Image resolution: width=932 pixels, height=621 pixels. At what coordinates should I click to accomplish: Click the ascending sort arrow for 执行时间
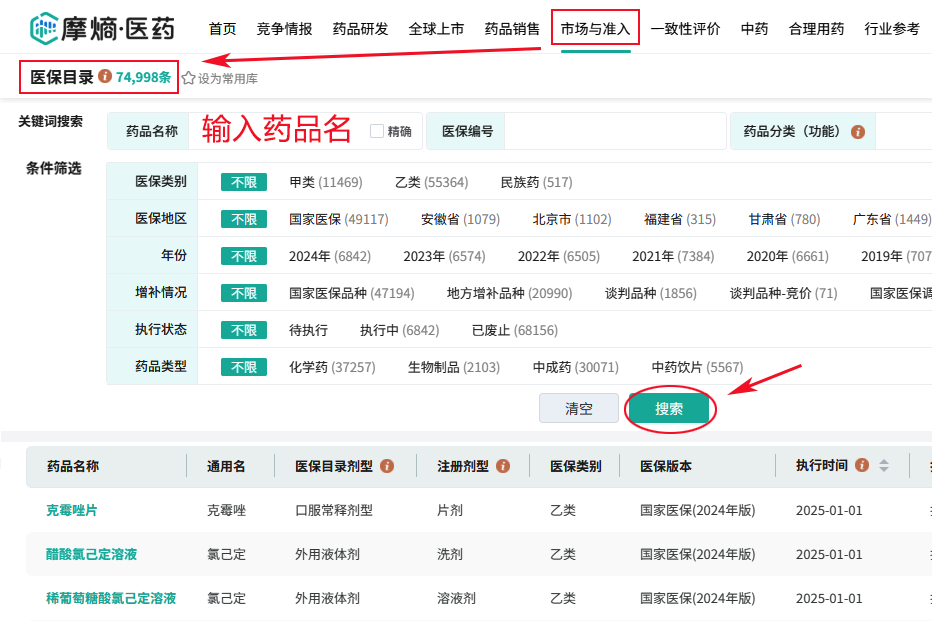[x=884, y=462]
